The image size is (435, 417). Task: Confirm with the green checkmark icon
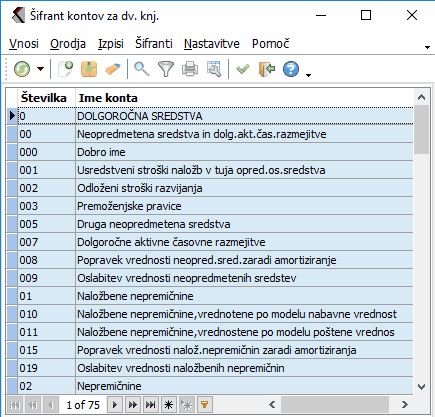point(243,69)
